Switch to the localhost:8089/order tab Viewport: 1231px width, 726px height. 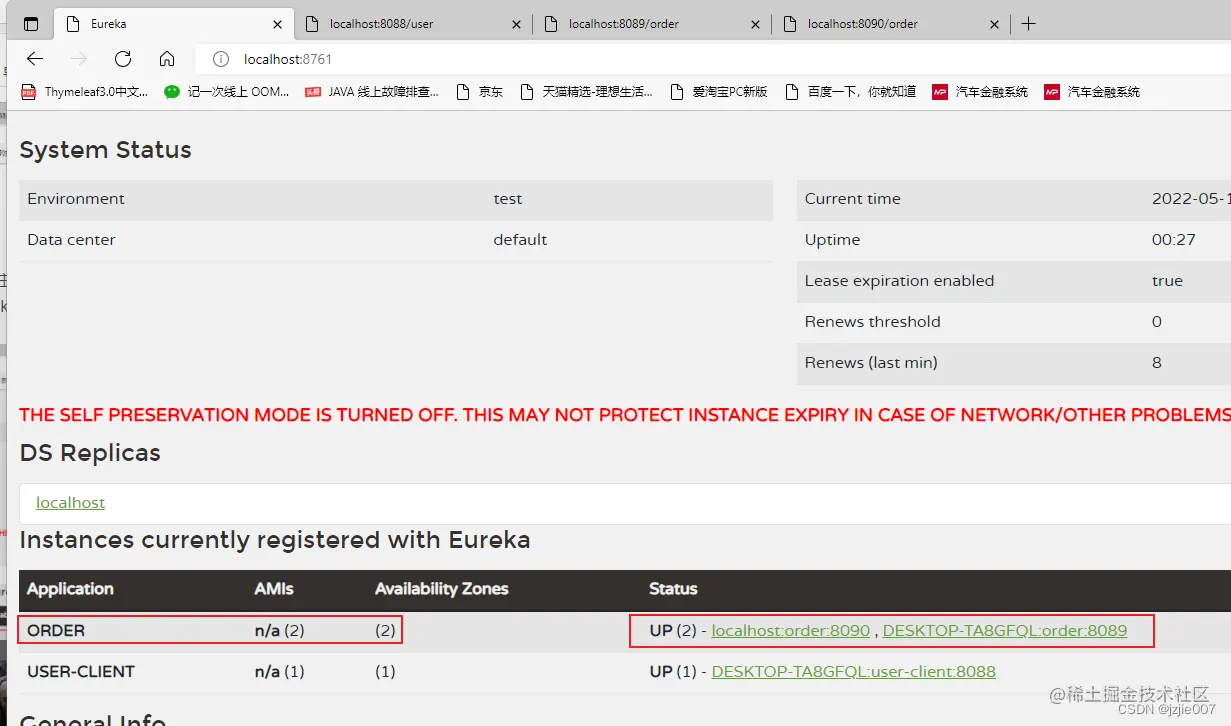pos(652,23)
